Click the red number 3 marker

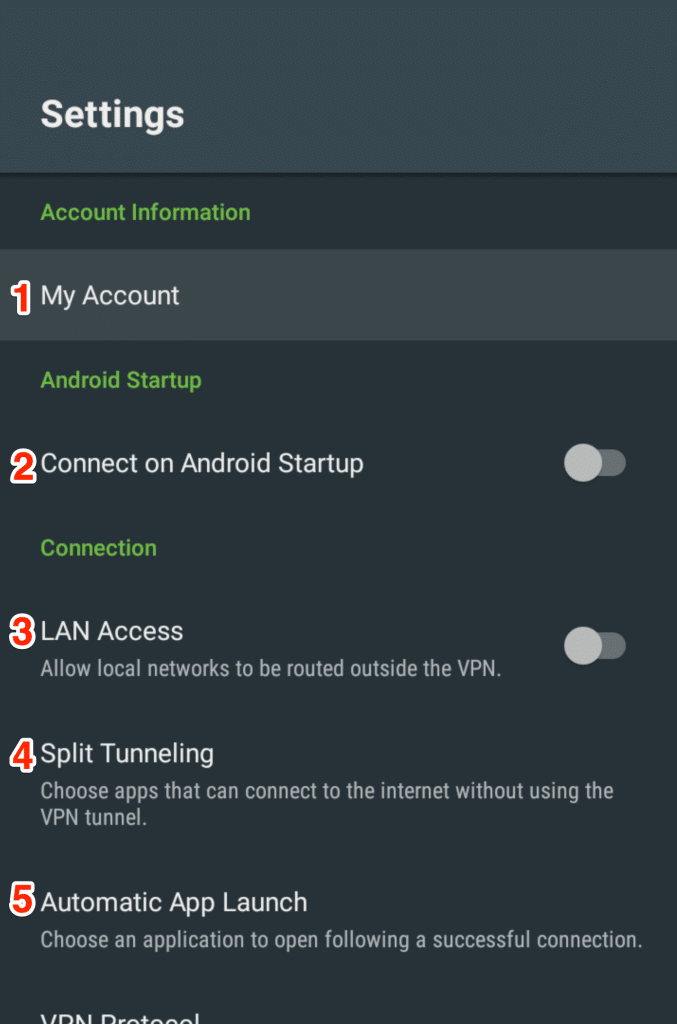(22, 632)
